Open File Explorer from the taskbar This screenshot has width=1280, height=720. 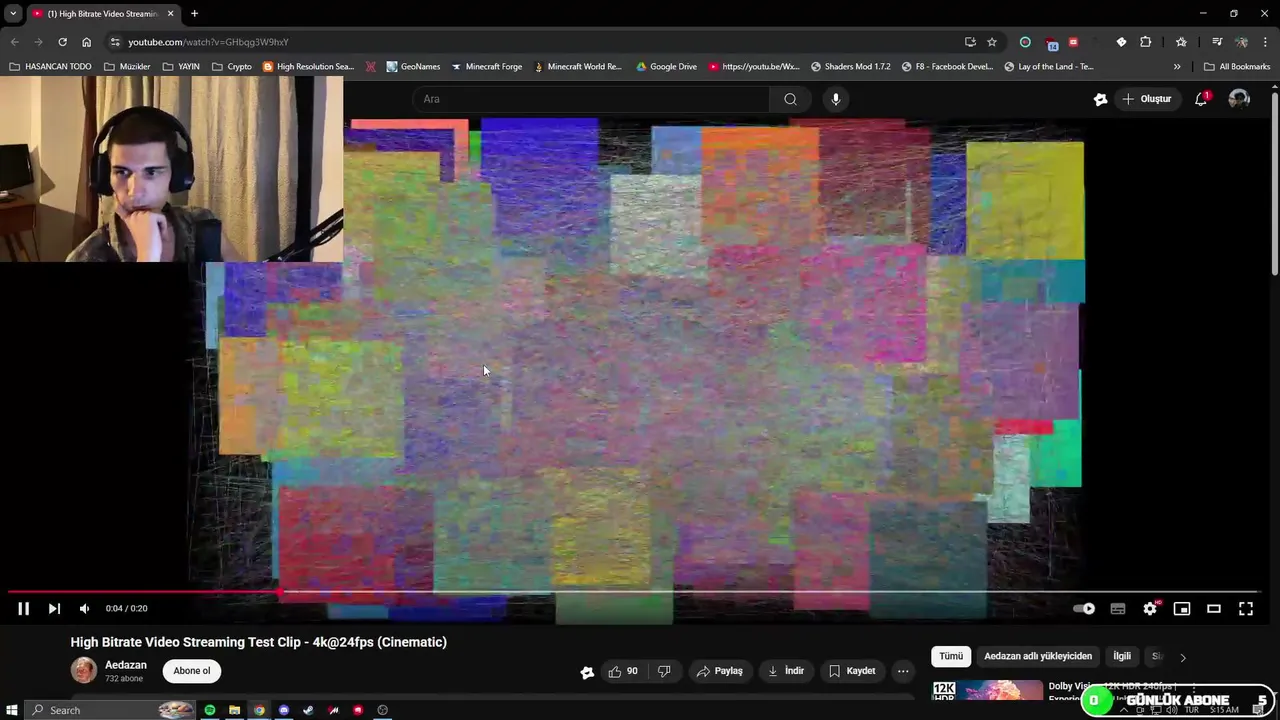234,710
